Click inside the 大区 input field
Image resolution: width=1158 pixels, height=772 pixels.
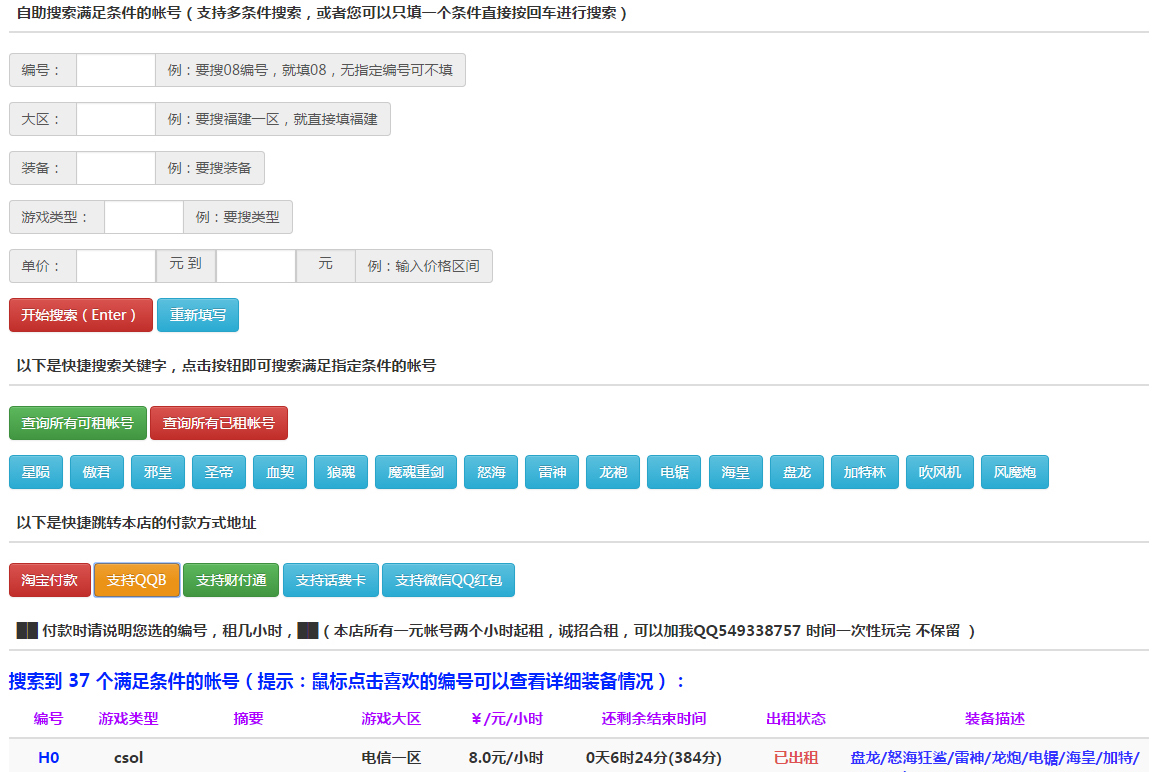115,118
